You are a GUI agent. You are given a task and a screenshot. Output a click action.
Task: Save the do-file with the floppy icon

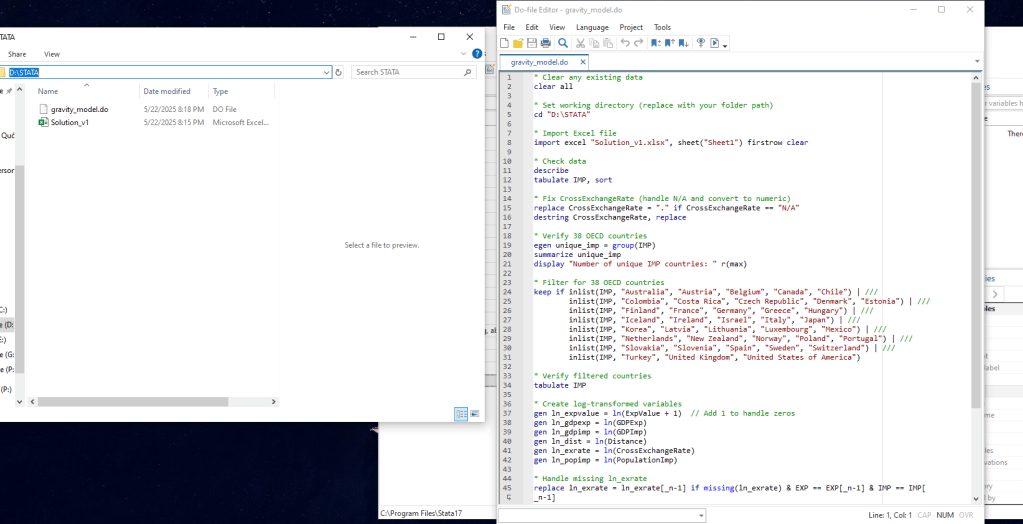[x=532, y=43]
